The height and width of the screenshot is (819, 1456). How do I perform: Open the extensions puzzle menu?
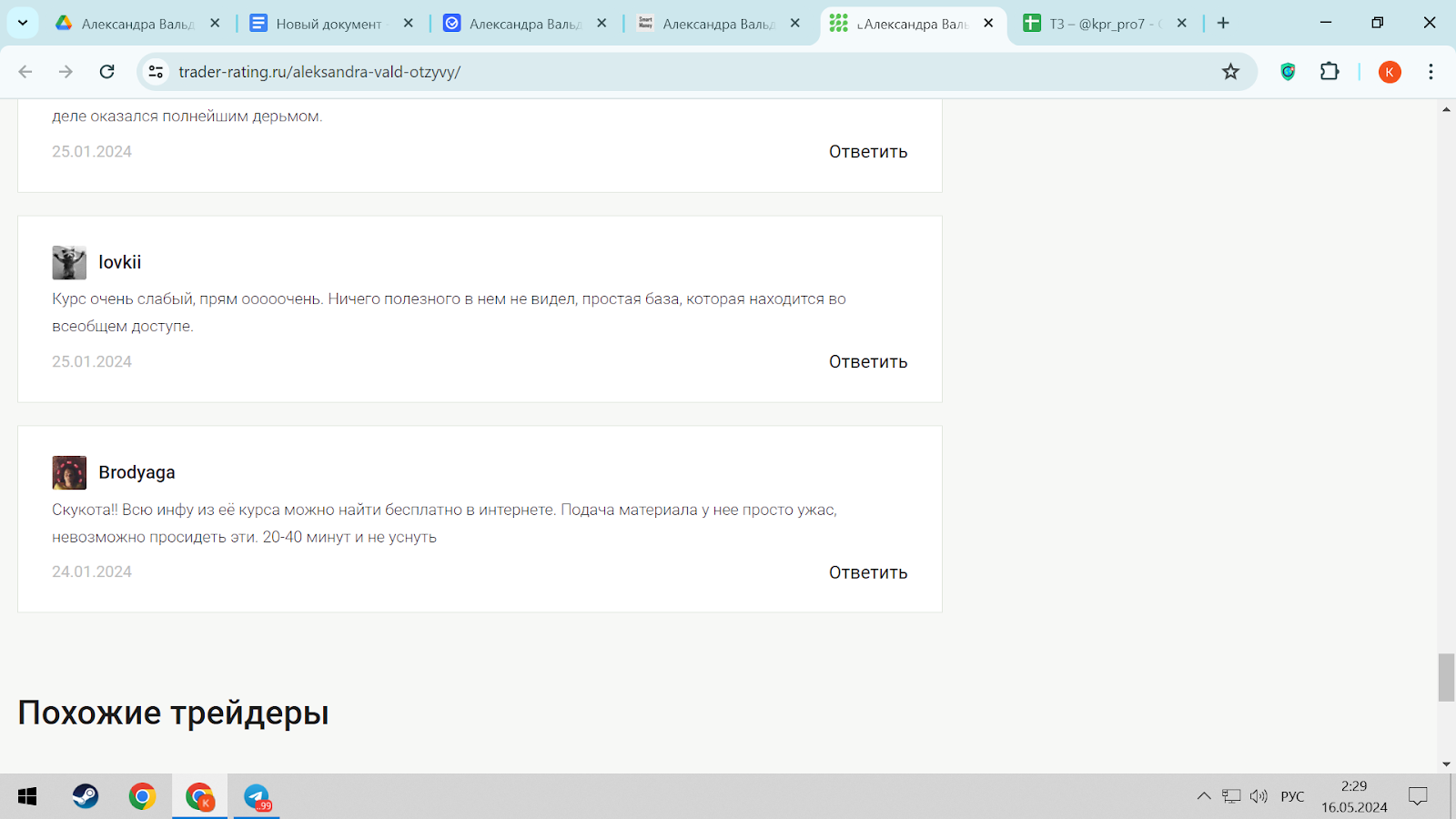[1330, 72]
